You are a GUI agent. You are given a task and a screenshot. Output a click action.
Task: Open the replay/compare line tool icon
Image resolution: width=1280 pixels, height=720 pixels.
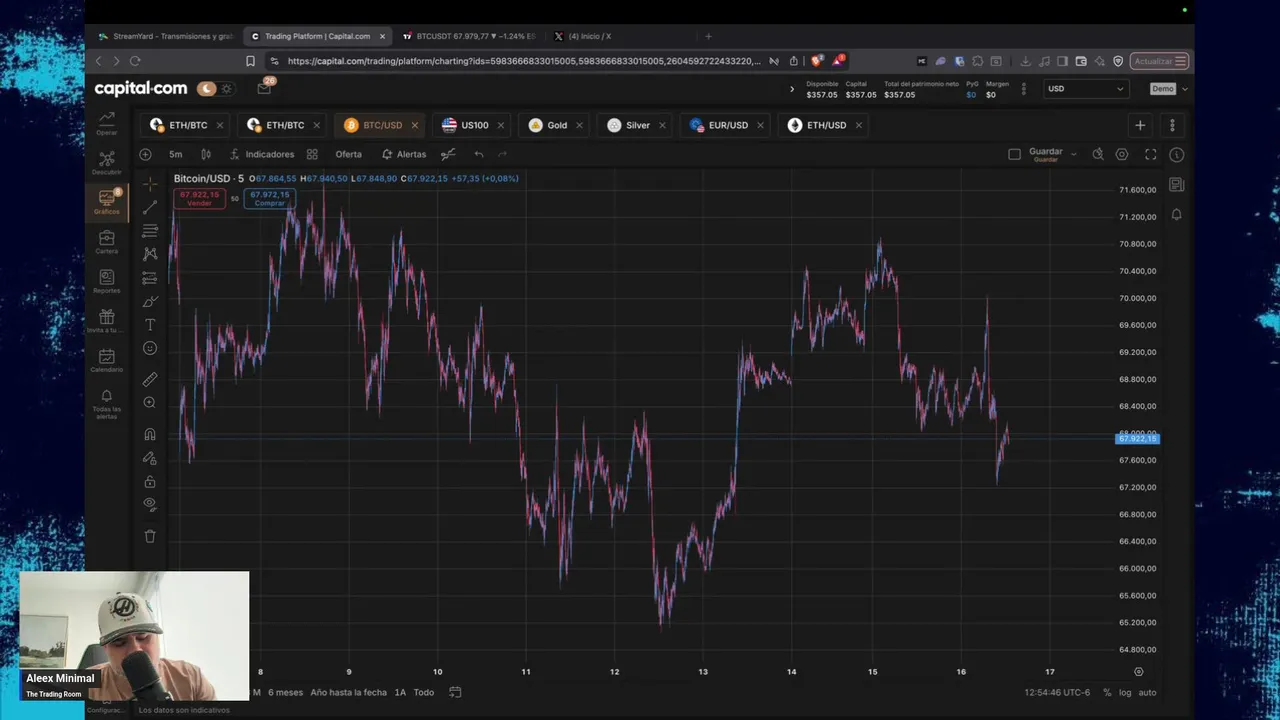pyautogui.click(x=448, y=154)
